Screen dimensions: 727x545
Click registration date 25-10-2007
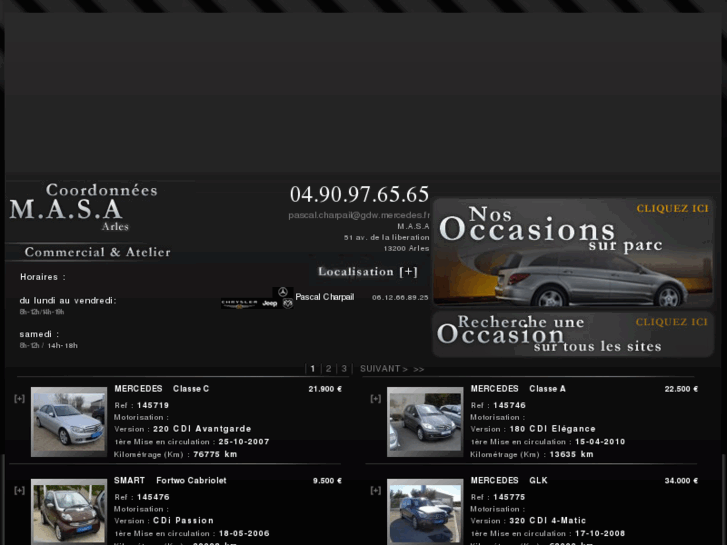(x=244, y=442)
